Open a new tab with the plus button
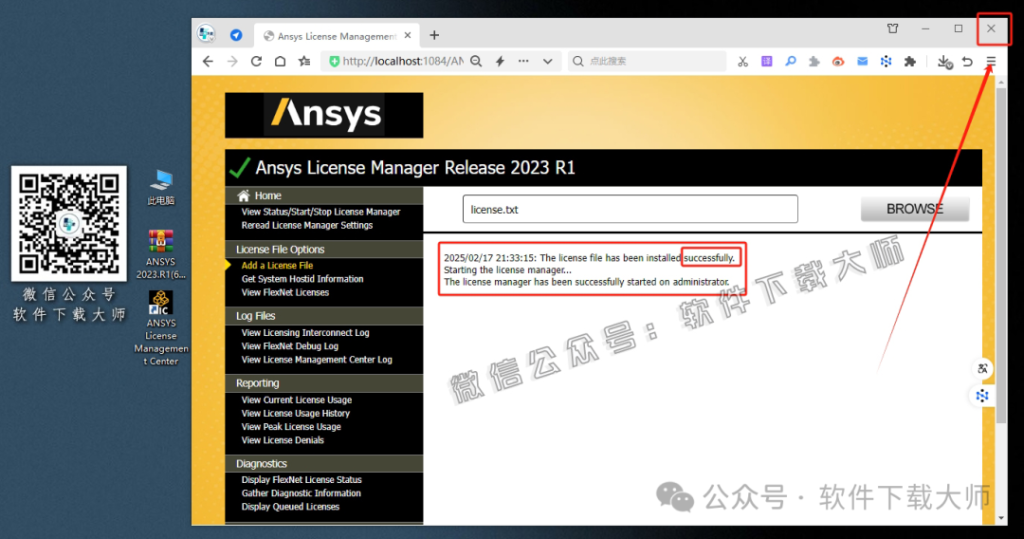Screen dimensions: 1024x539 tap(434, 35)
